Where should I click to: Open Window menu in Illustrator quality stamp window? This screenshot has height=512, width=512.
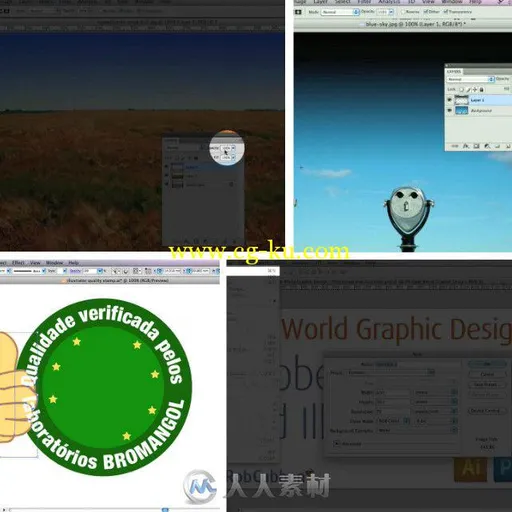coord(54,263)
